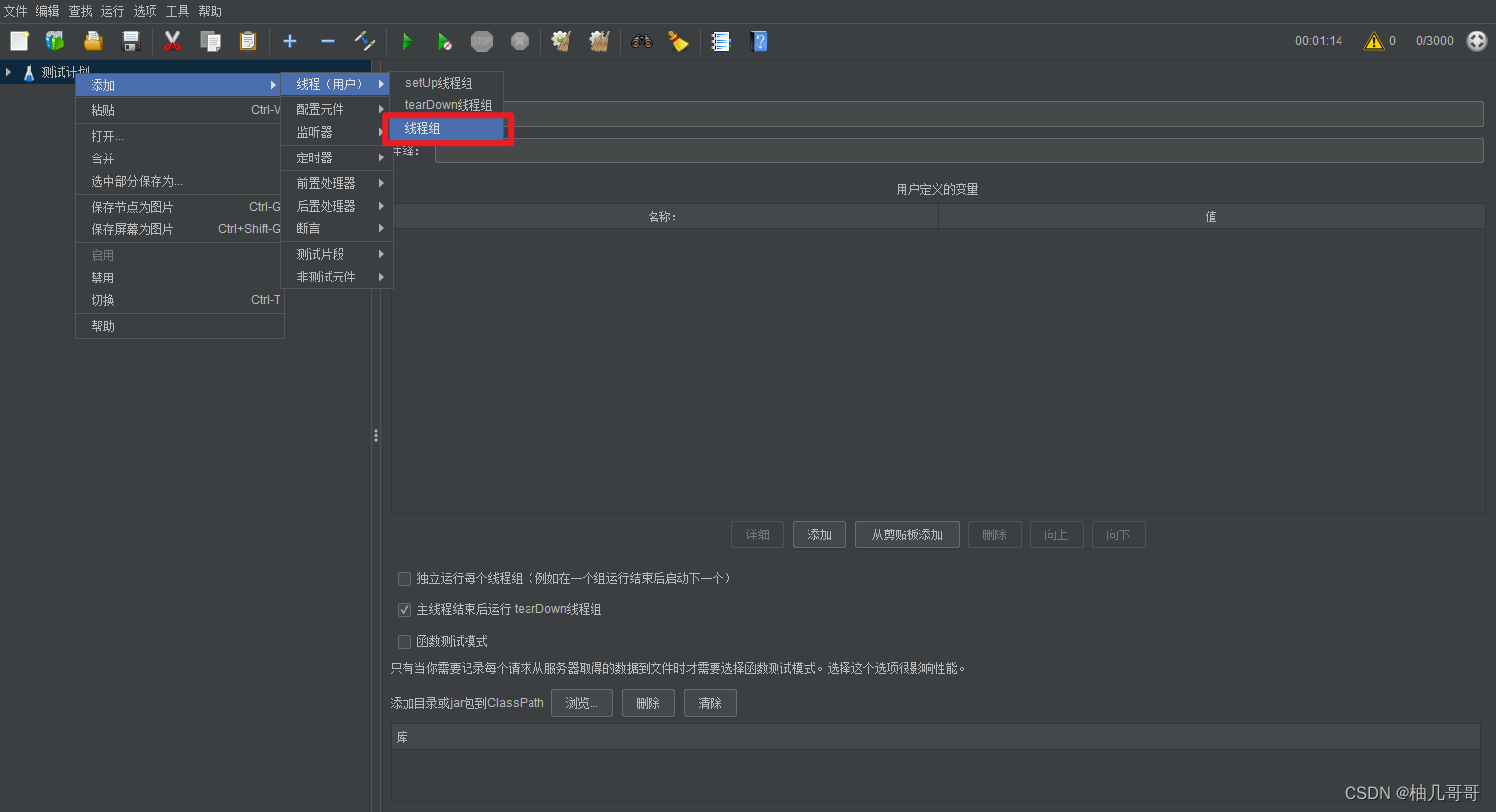Click the Cut scissors icon
1496x812 pixels.
click(x=172, y=41)
